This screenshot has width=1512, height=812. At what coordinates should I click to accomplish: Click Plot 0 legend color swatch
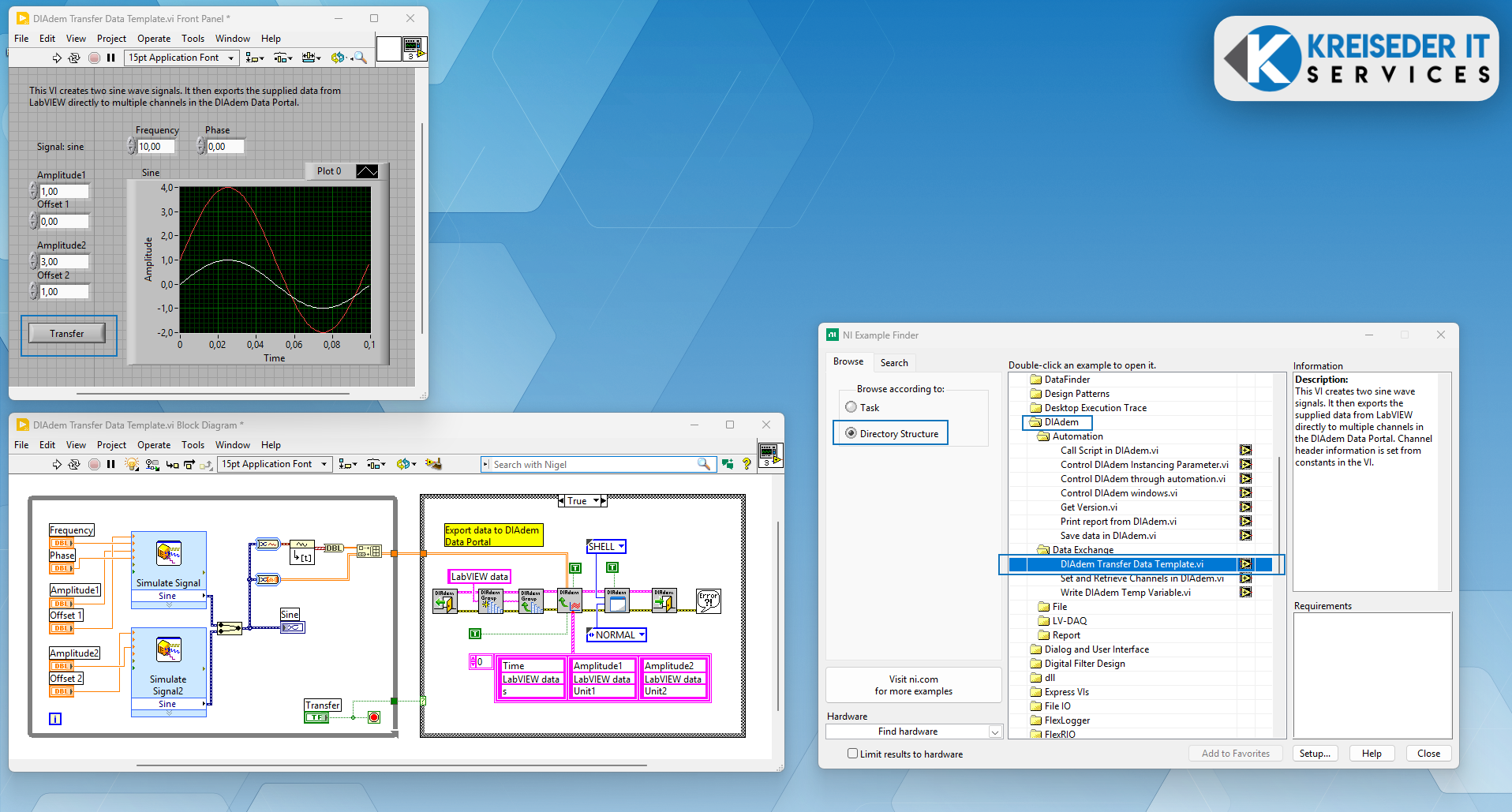tap(367, 171)
